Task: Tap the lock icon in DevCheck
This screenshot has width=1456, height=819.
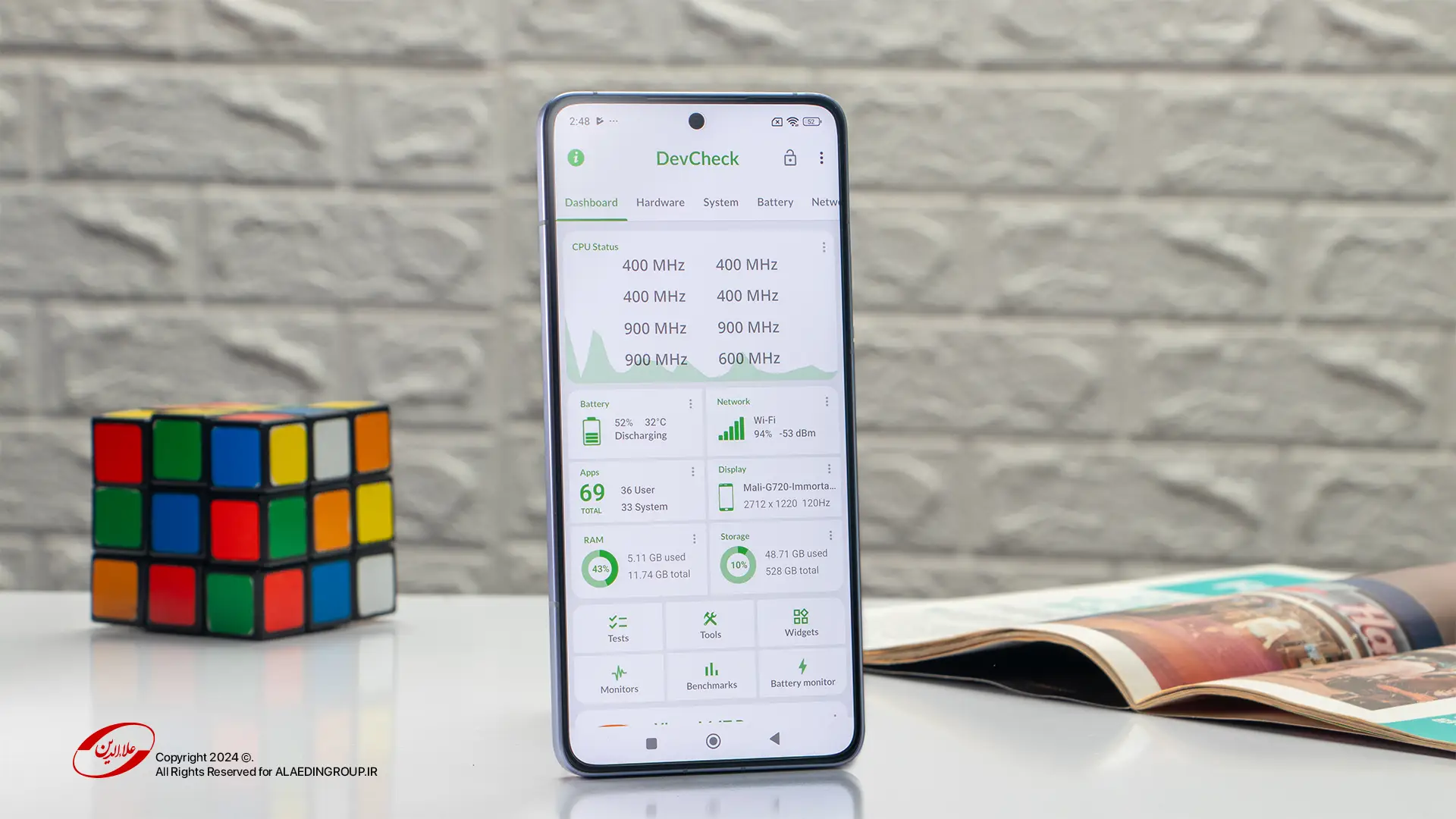Action: (x=790, y=157)
